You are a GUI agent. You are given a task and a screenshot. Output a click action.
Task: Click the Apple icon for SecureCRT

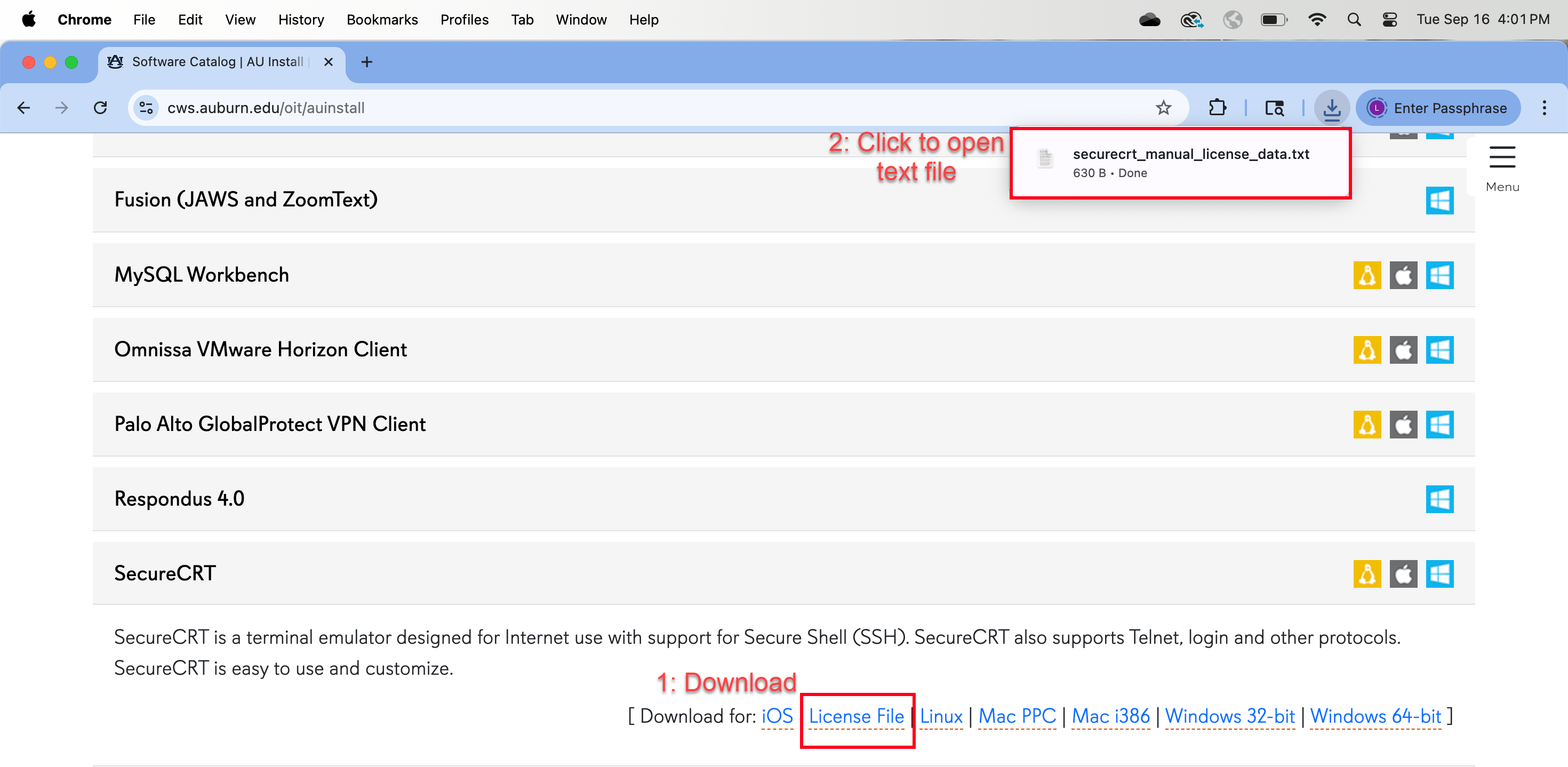pyautogui.click(x=1403, y=574)
